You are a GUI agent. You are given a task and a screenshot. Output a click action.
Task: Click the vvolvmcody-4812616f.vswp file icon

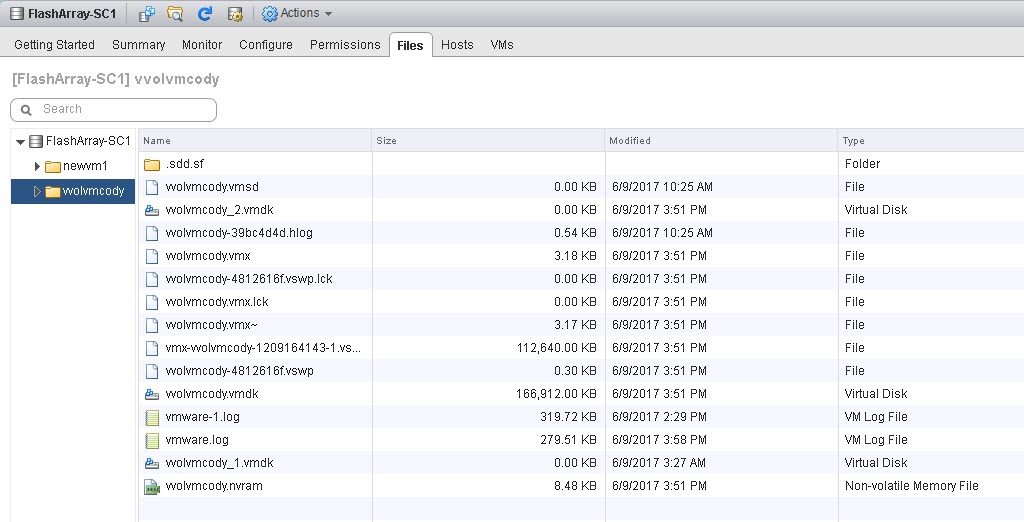click(x=152, y=371)
